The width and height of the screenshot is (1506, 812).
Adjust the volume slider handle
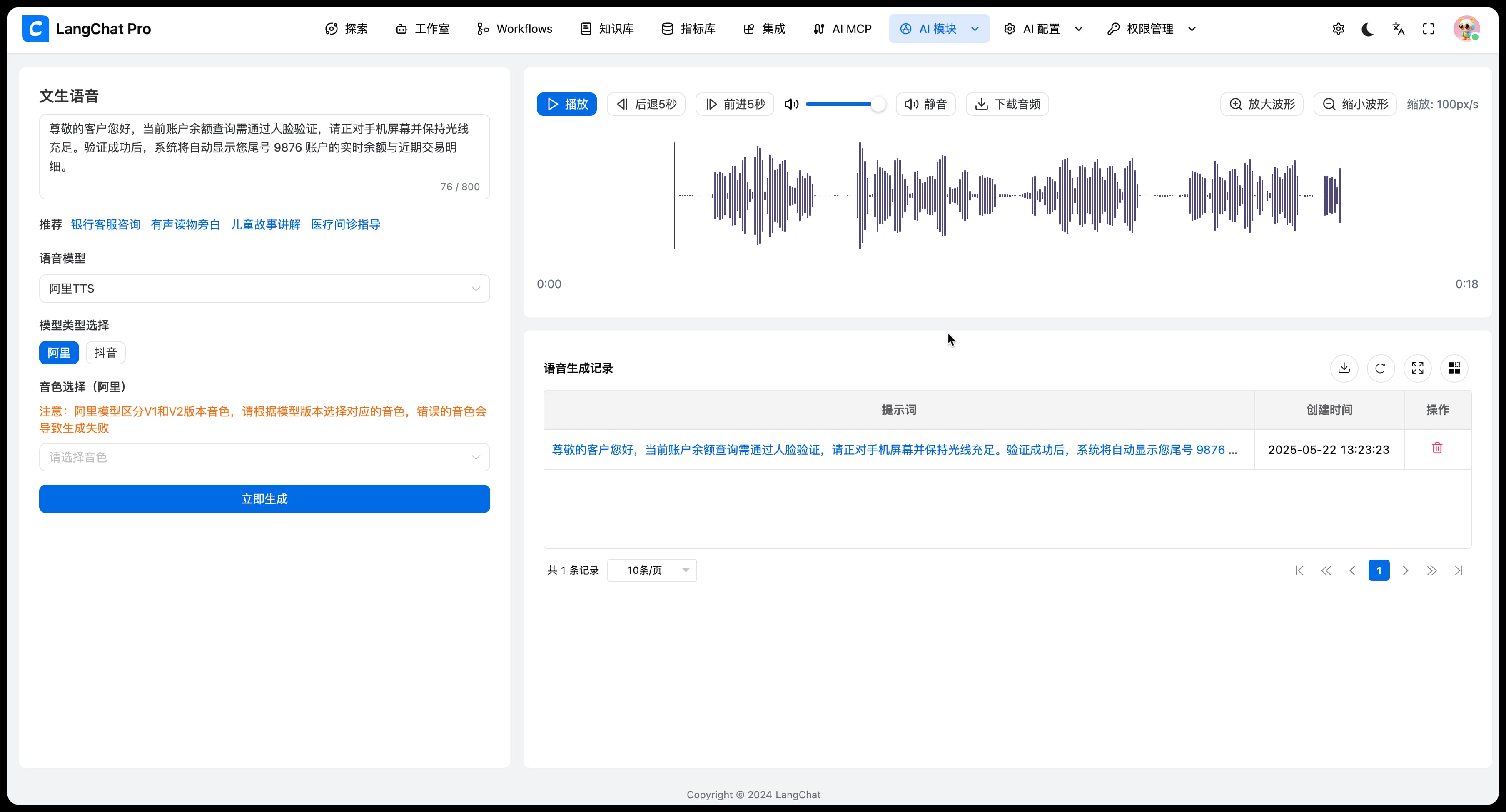point(878,104)
